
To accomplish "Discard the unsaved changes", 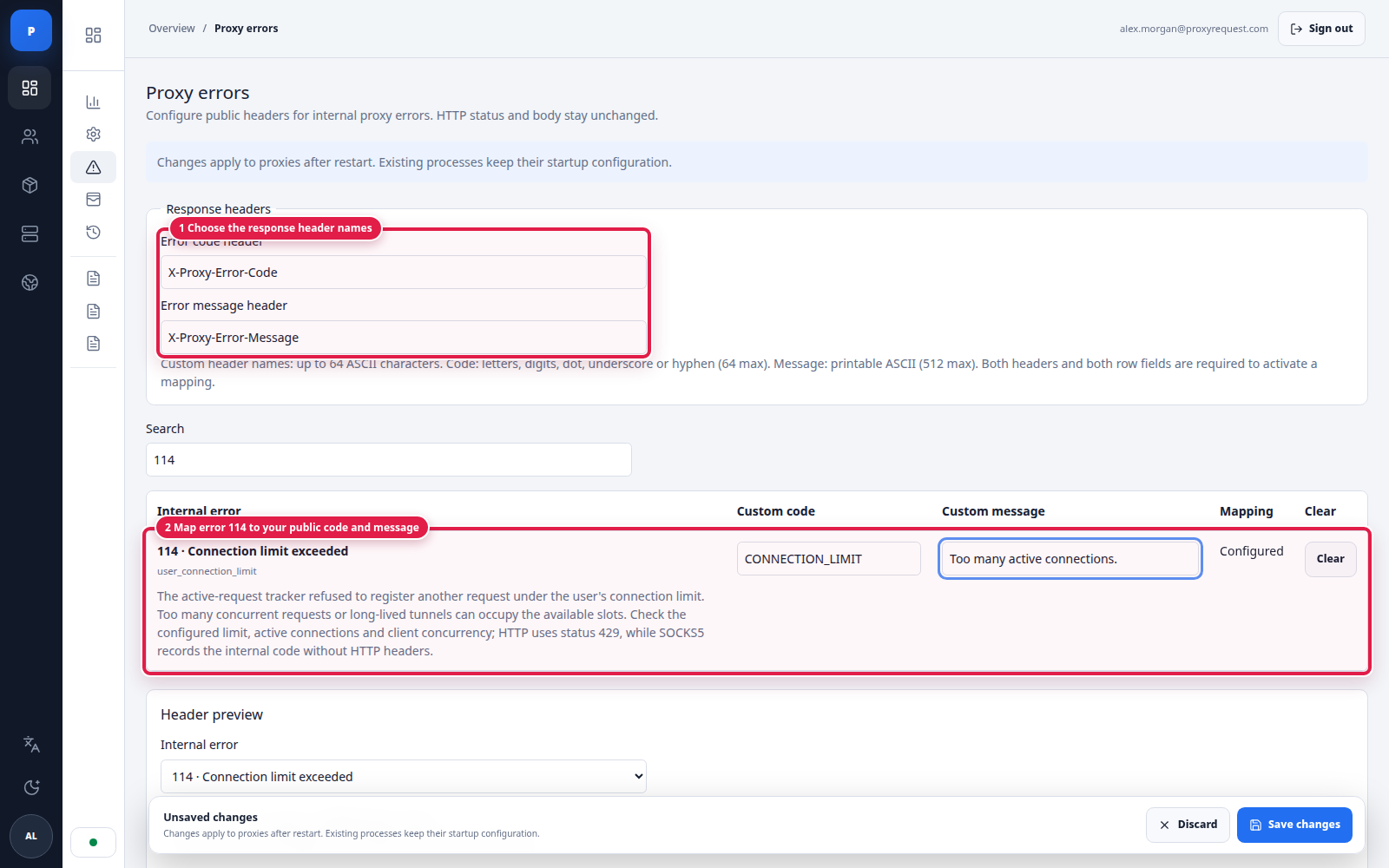I will 1188,825.
